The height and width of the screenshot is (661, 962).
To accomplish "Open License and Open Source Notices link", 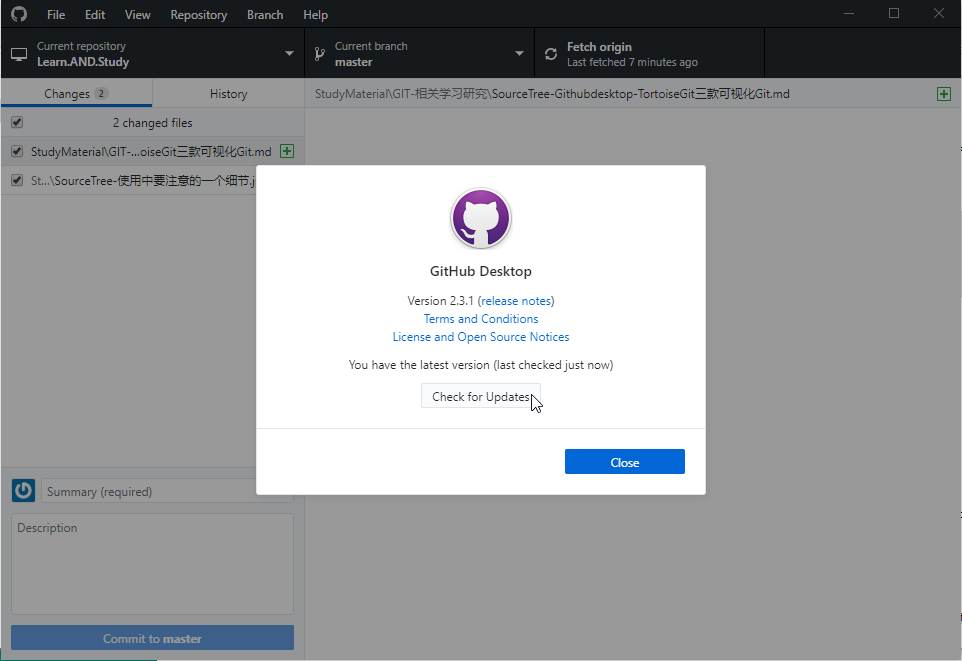I will (x=480, y=336).
